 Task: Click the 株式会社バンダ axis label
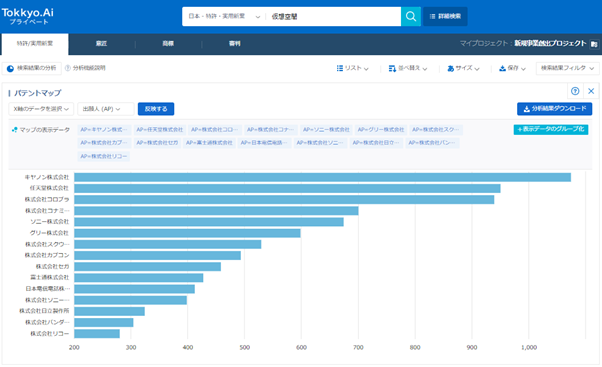[x=47, y=322]
